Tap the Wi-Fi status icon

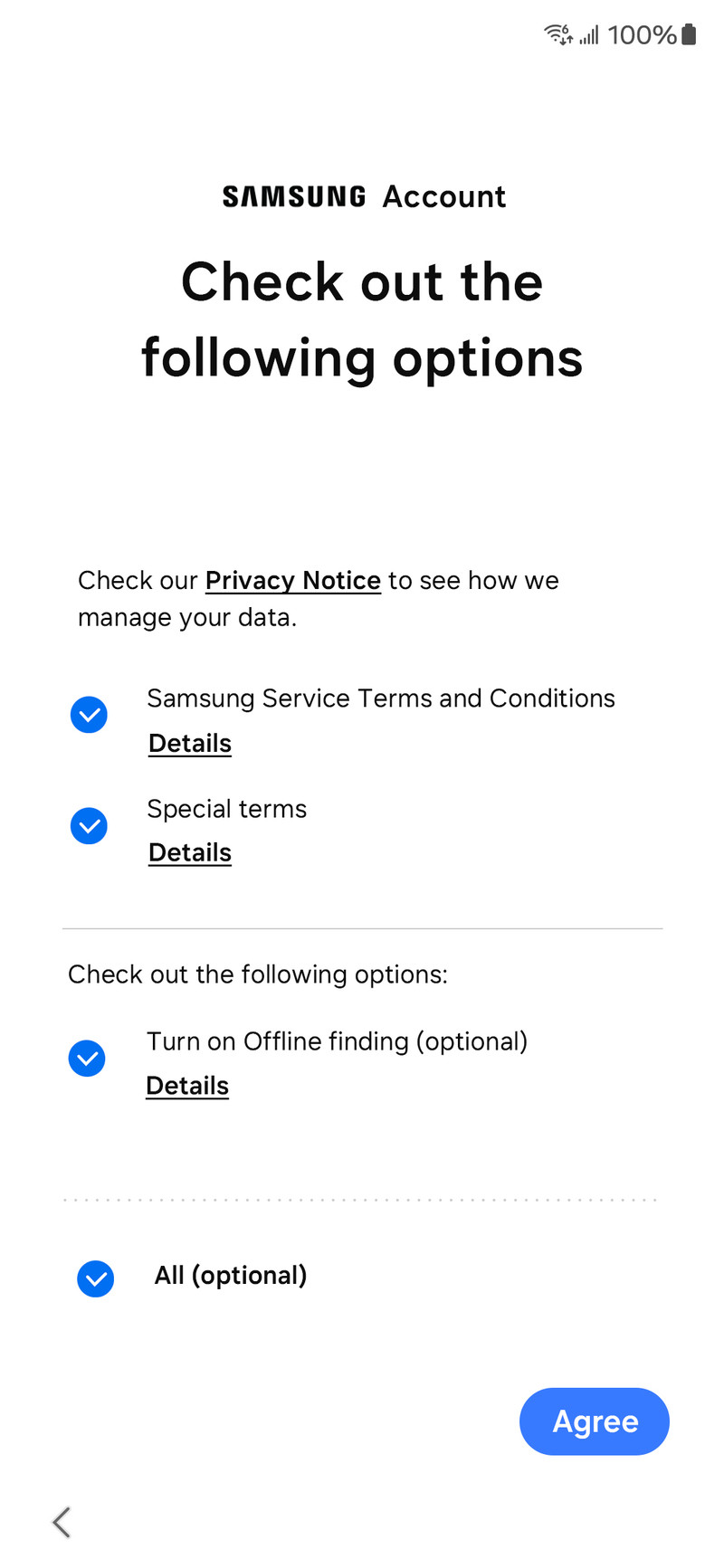[x=558, y=34]
